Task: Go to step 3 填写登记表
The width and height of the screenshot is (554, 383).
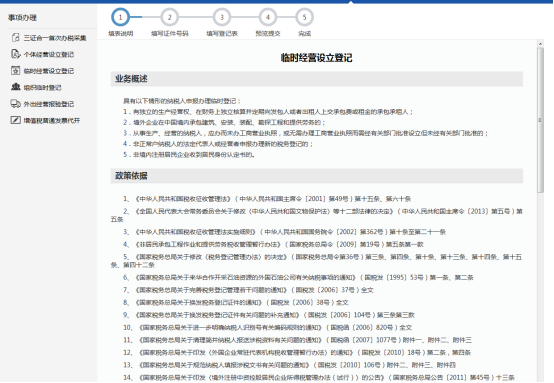Action: 222,17
